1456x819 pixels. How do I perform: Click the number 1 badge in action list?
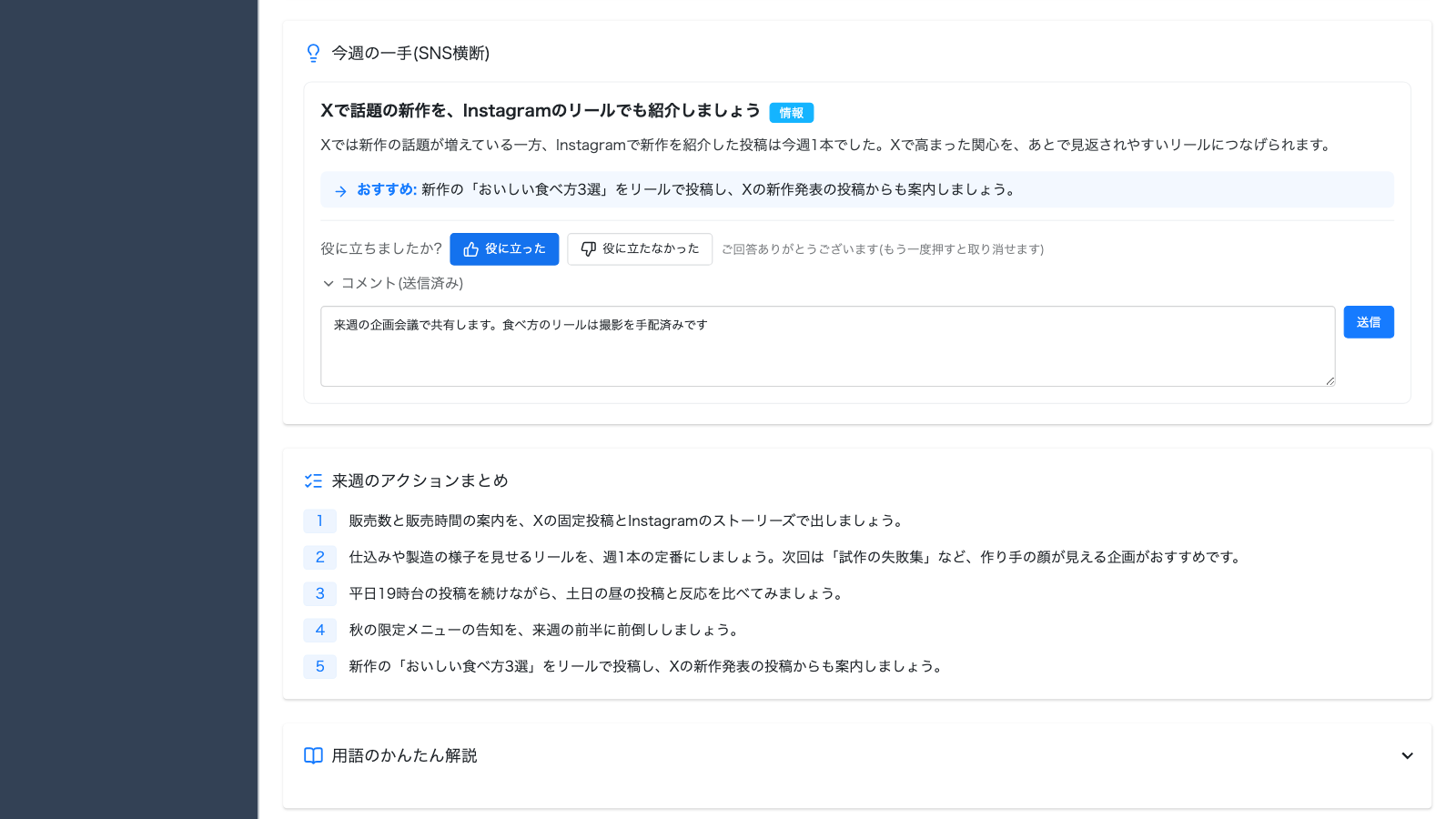(x=319, y=521)
